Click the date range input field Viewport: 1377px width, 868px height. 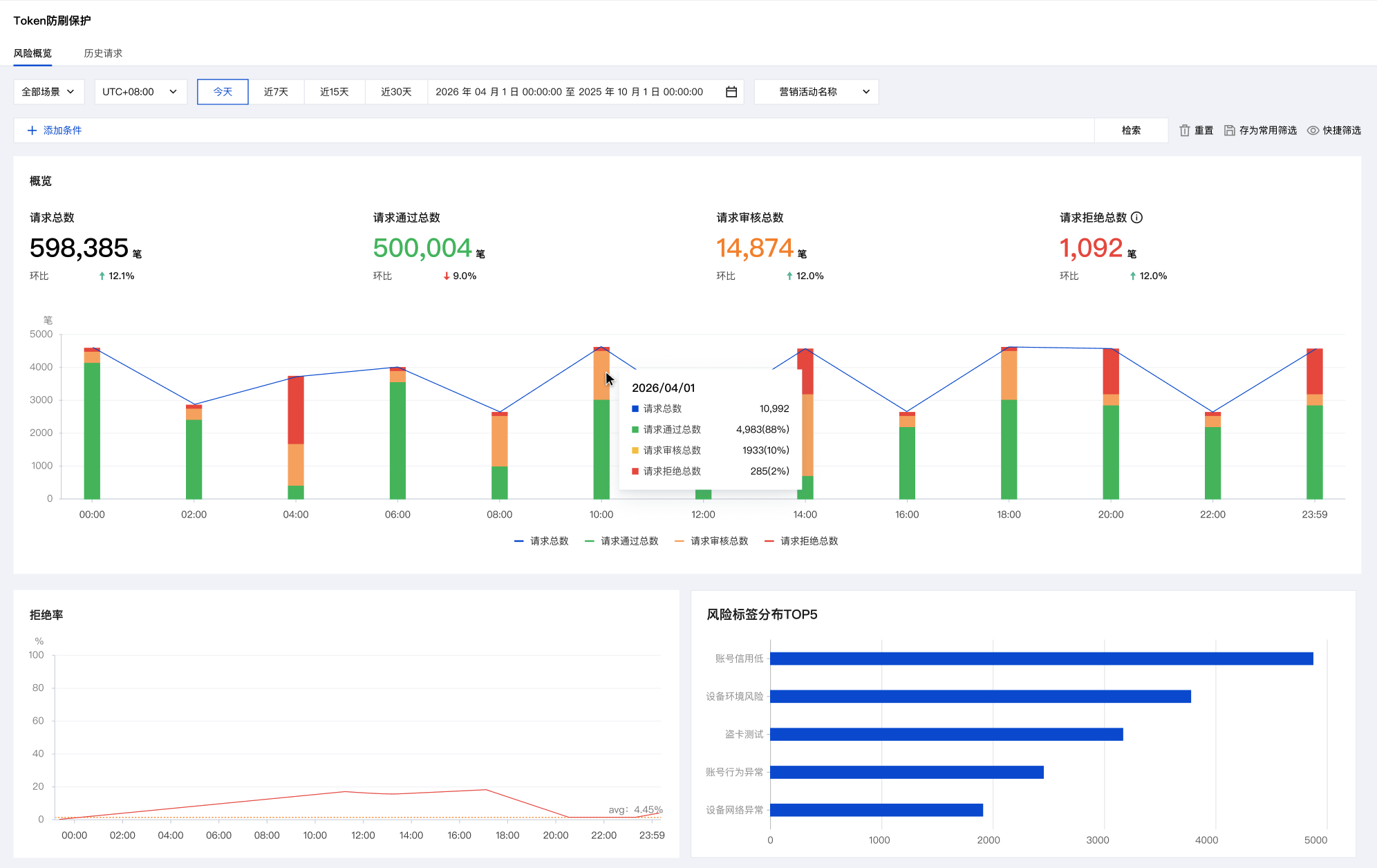pyautogui.click(x=569, y=92)
